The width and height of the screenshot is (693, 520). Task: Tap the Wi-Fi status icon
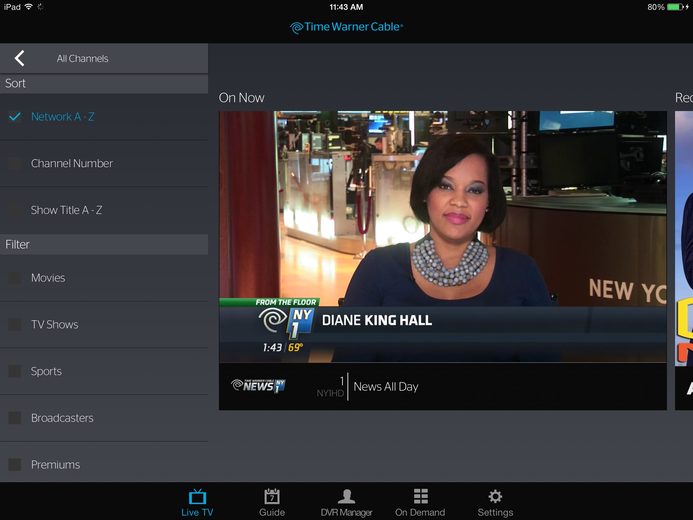point(29,7)
